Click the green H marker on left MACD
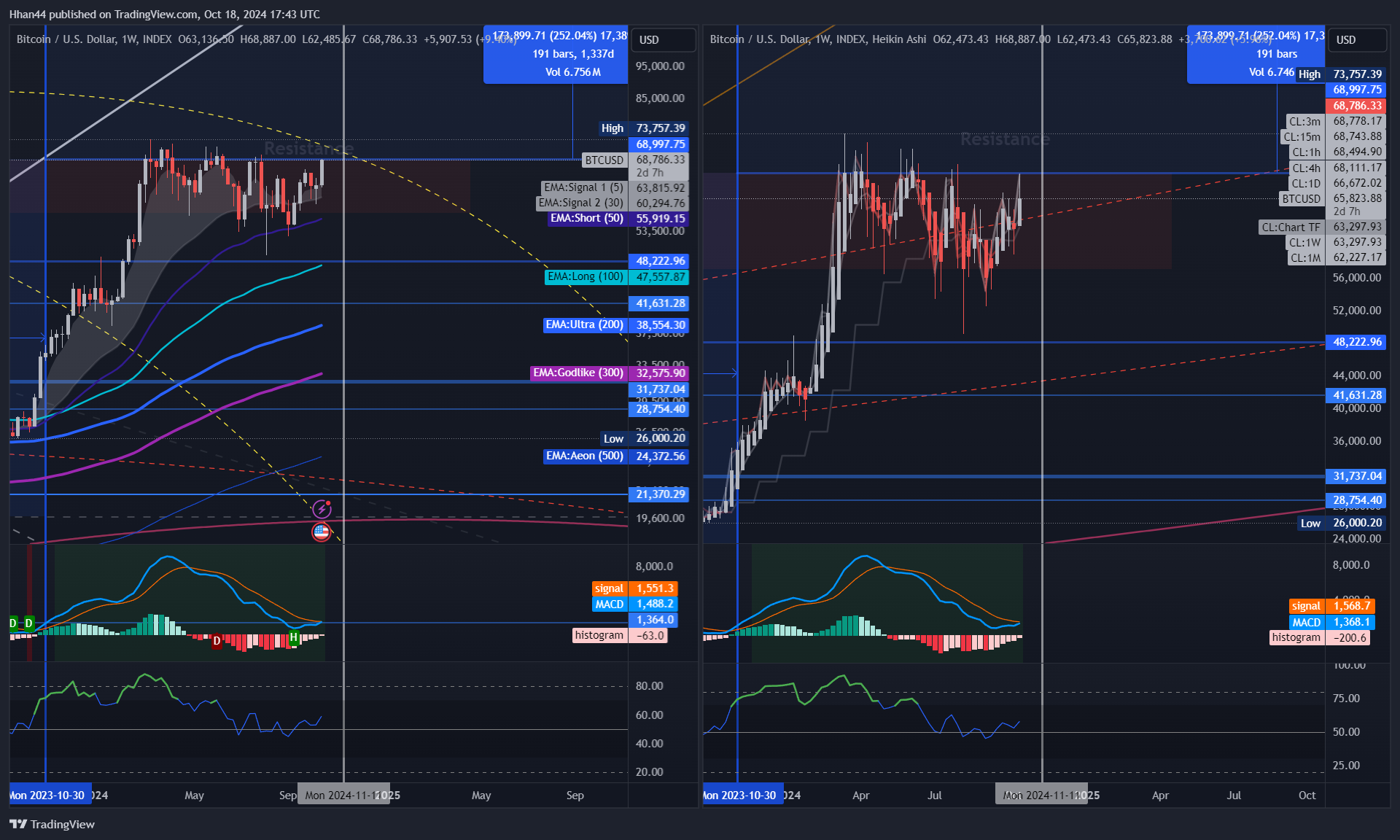 [x=294, y=637]
